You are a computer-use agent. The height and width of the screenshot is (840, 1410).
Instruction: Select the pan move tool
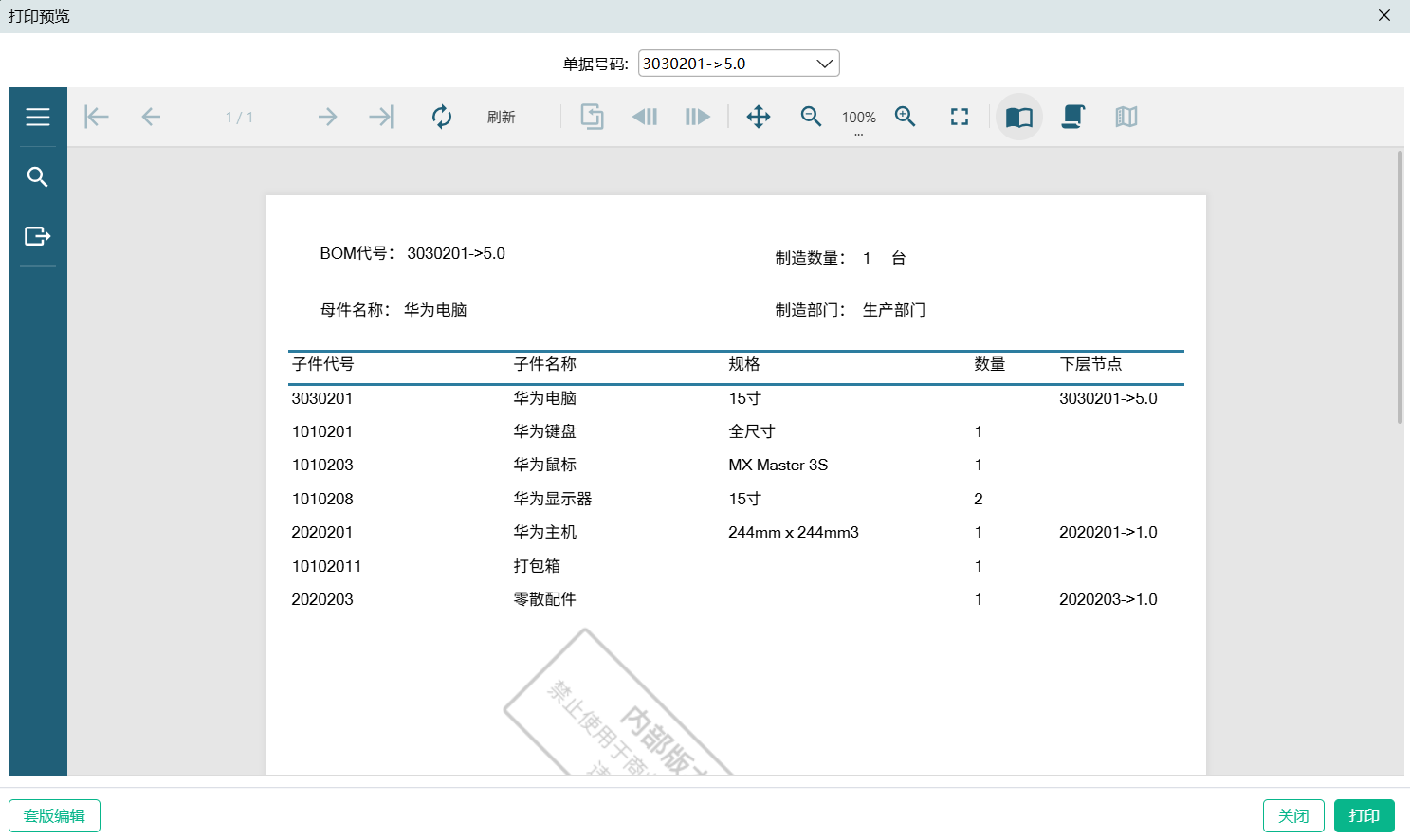click(x=759, y=117)
